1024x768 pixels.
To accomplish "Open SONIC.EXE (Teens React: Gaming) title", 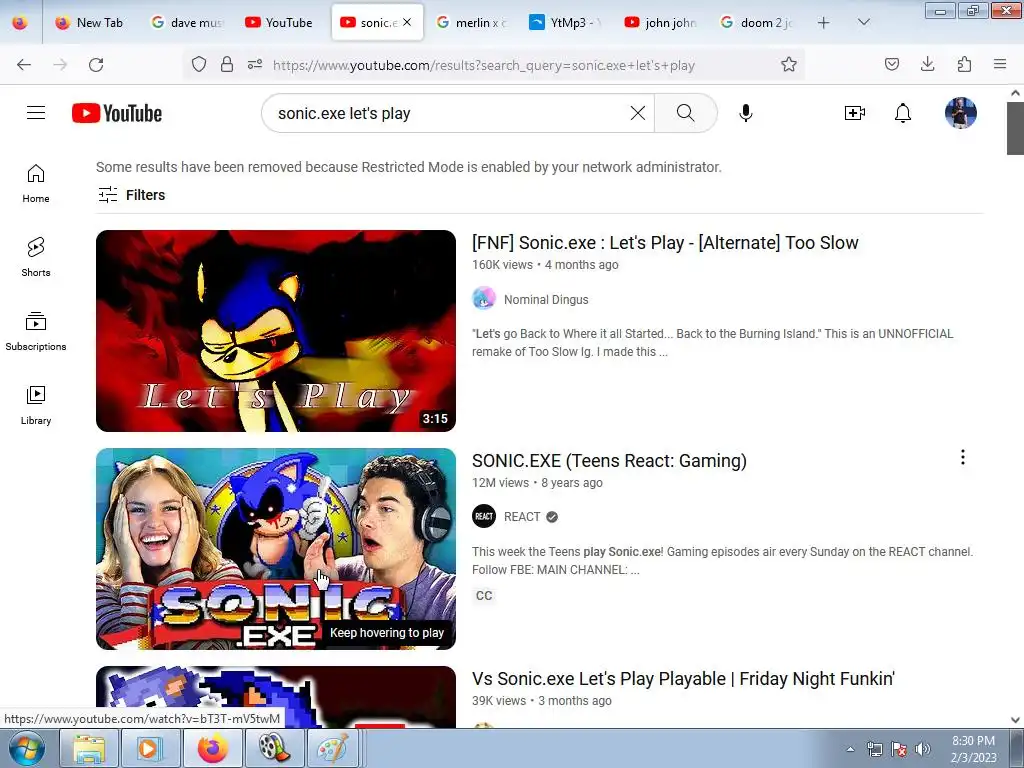I will 609,460.
